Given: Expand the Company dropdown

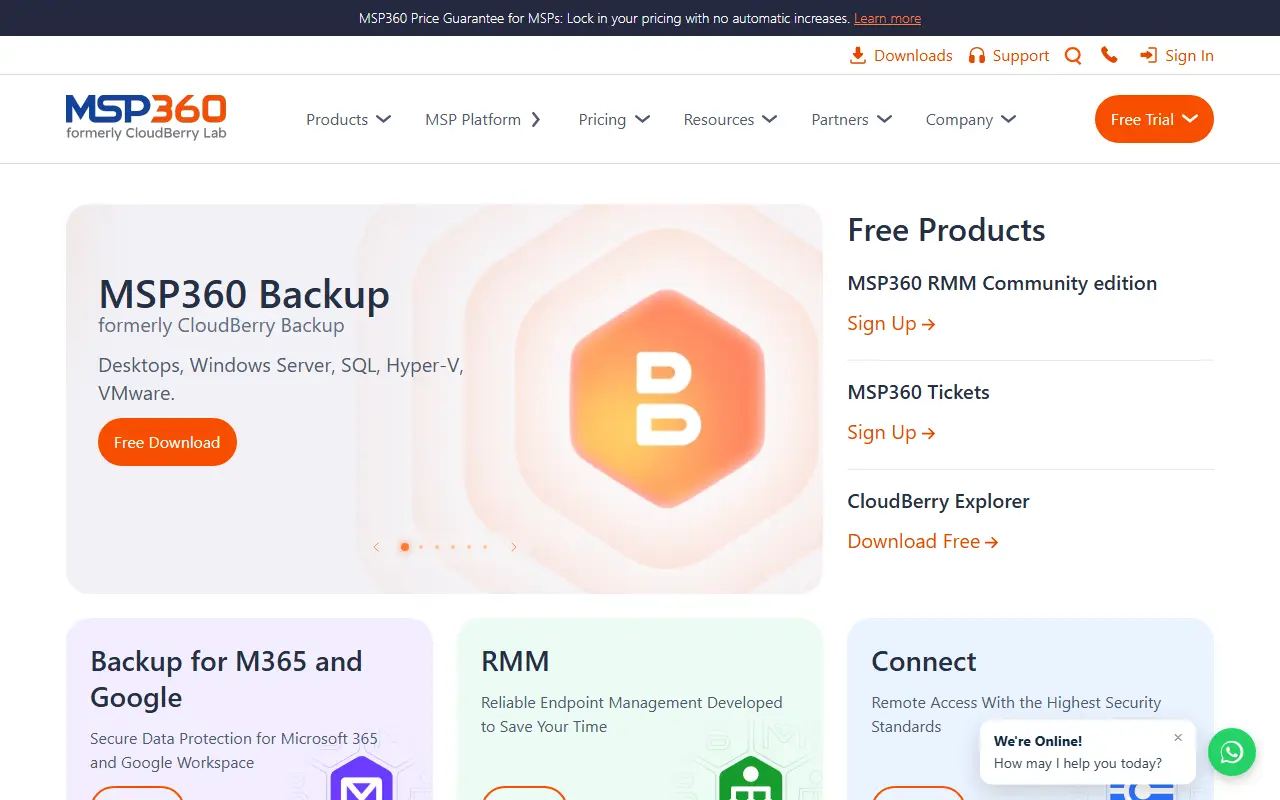Looking at the screenshot, I should [x=971, y=119].
